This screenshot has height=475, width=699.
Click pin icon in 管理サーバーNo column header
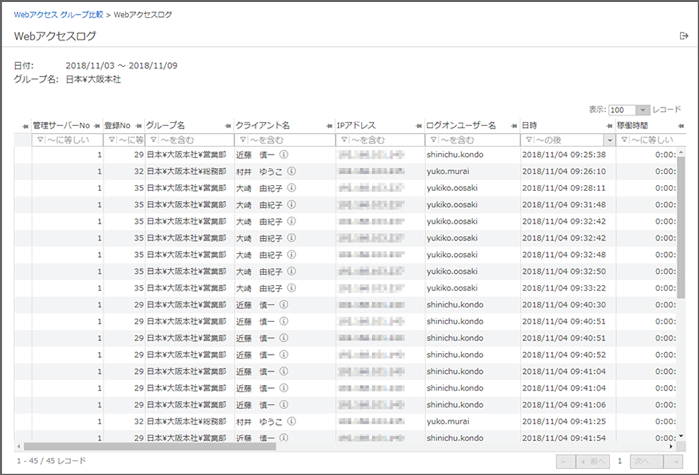tap(97, 126)
